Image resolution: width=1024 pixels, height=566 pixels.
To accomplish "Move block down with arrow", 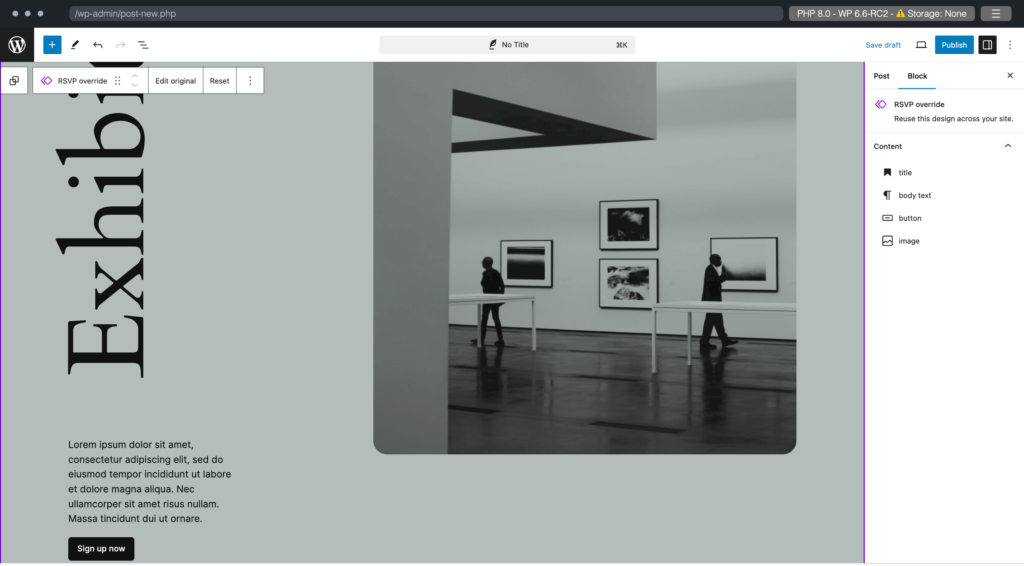I will click(x=135, y=86).
